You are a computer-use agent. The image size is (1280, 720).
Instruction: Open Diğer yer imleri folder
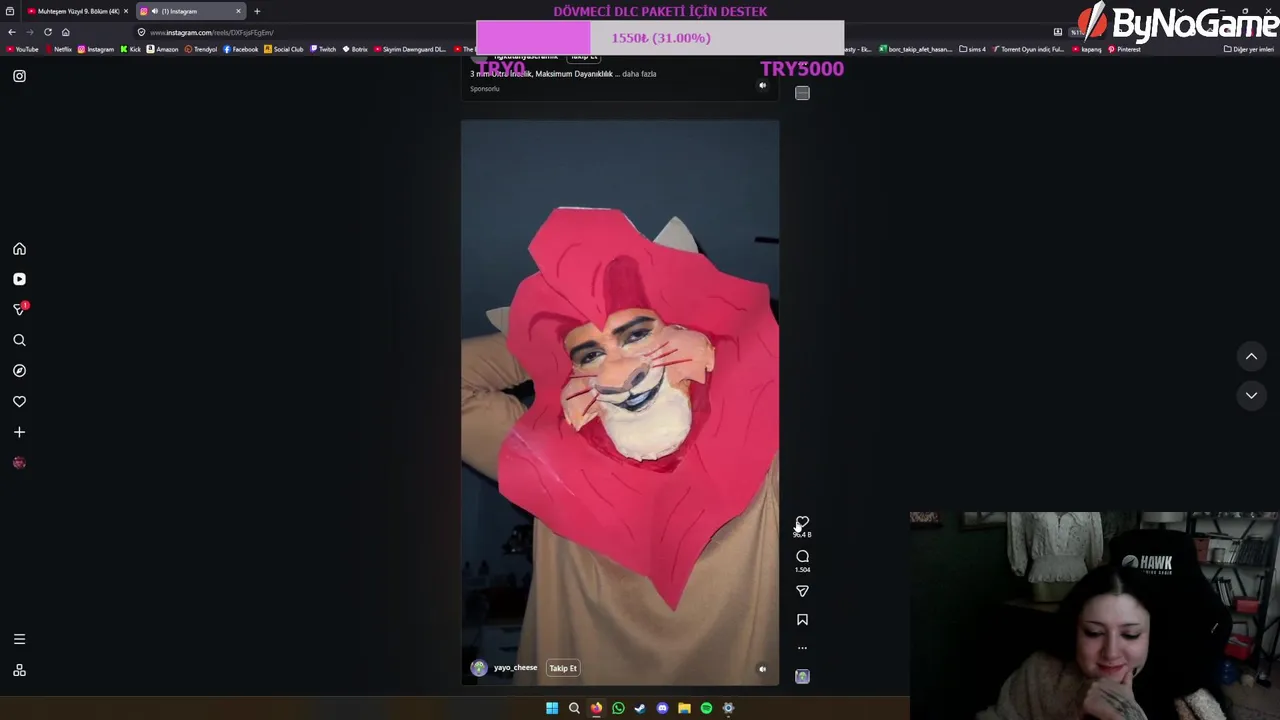point(1249,49)
